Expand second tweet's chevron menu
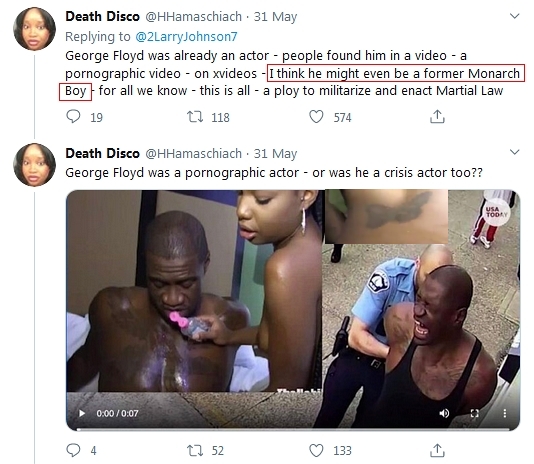 click(x=514, y=152)
